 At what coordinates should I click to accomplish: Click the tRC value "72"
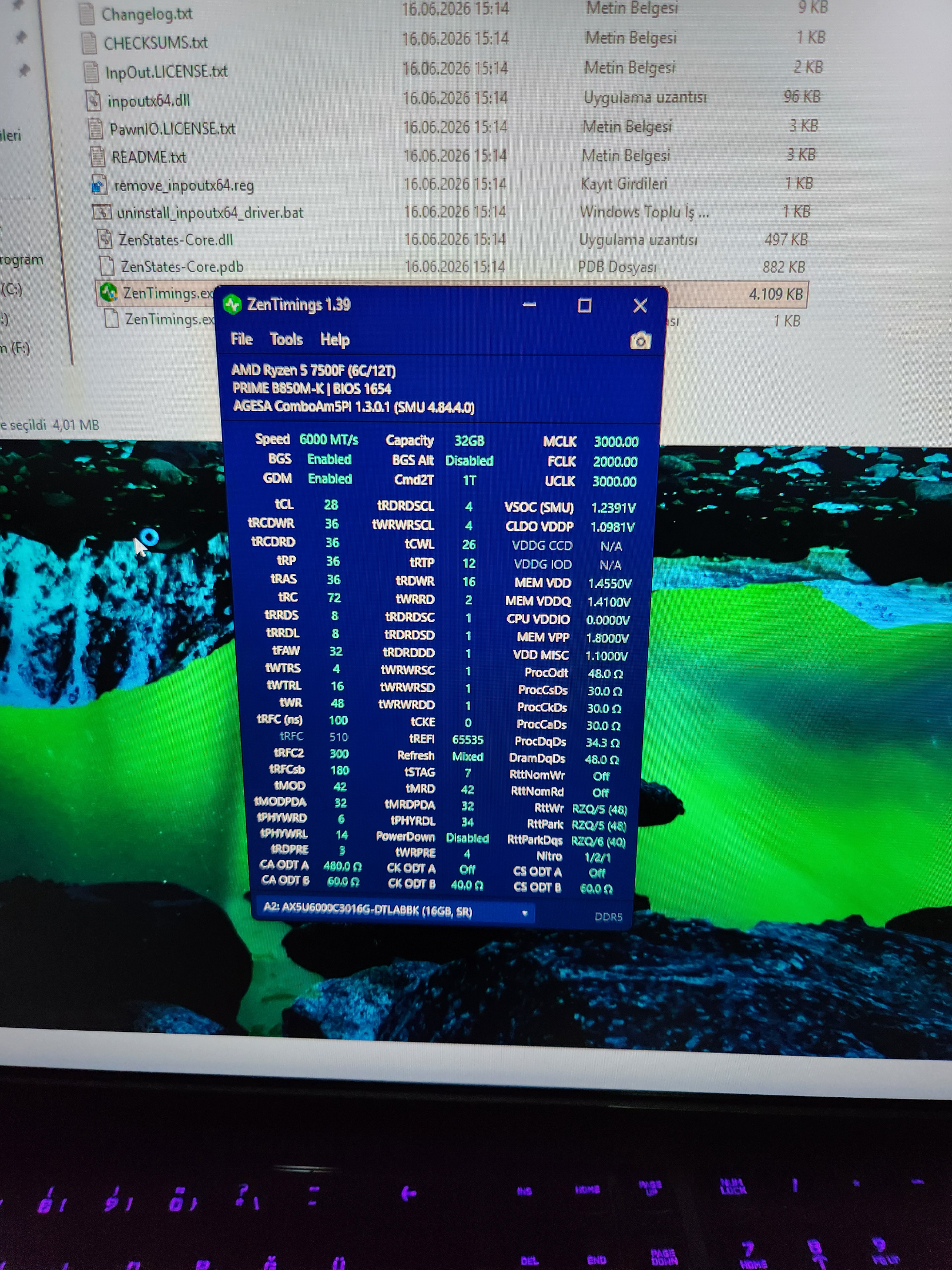pyautogui.click(x=334, y=598)
